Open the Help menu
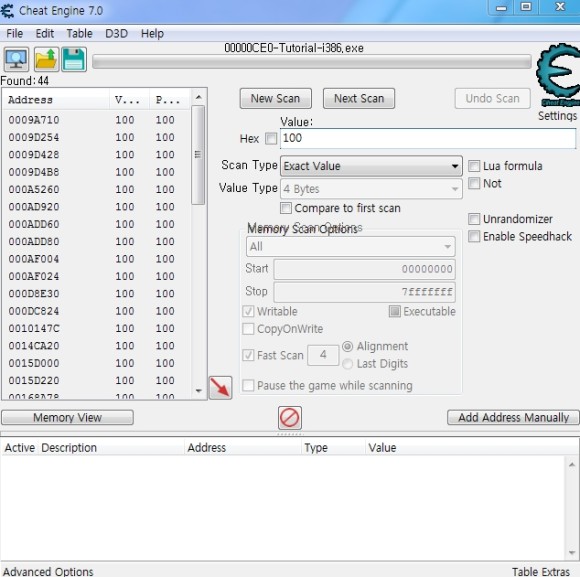This screenshot has width=580, height=577. pos(152,34)
